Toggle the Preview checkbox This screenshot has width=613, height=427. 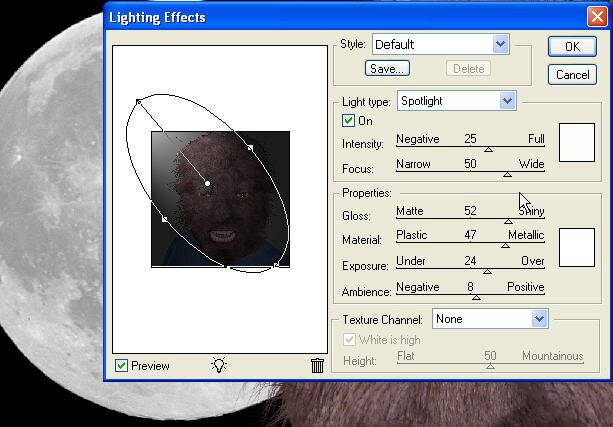[x=121, y=366]
